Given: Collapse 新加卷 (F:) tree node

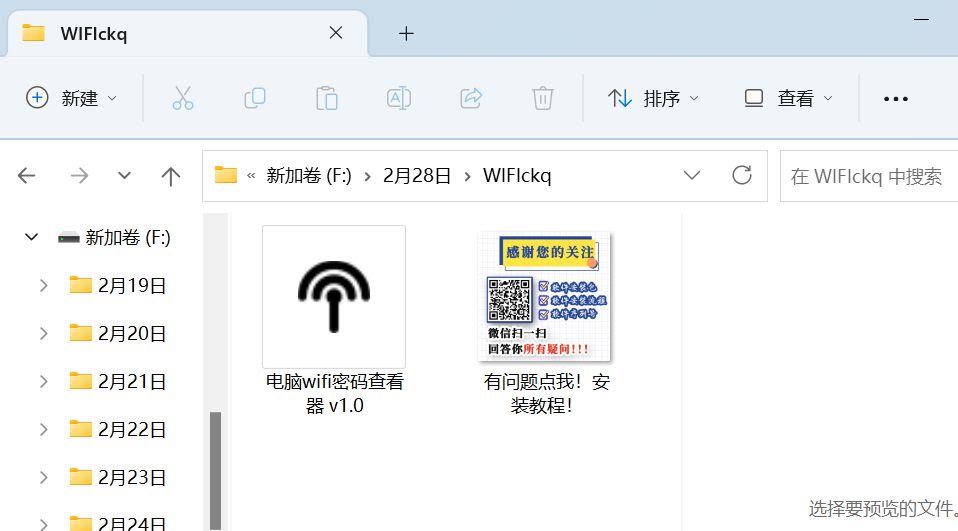Looking at the screenshot, I should click(x=32, y=237).
